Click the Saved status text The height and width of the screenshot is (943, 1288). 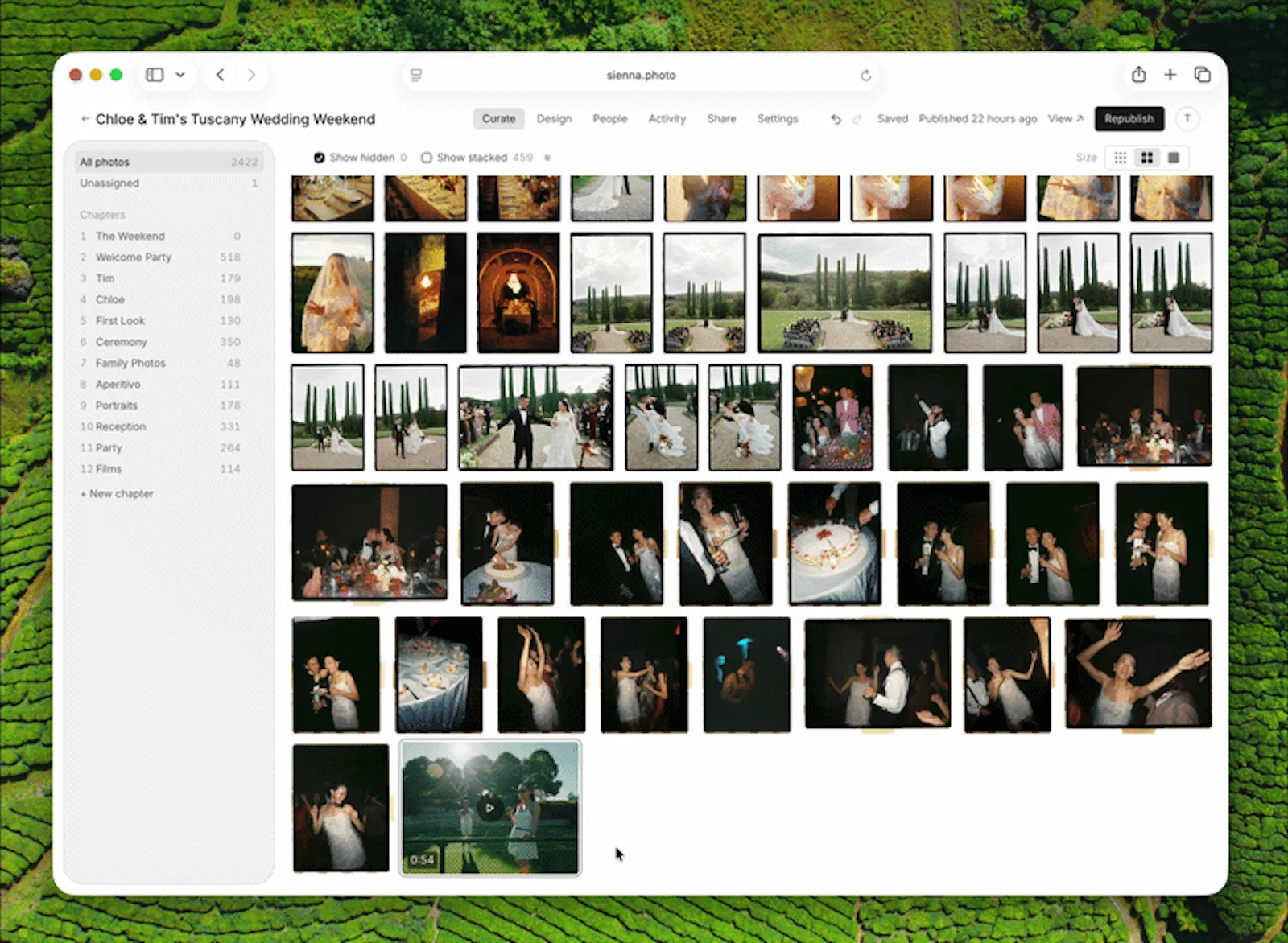pos(892,118)
